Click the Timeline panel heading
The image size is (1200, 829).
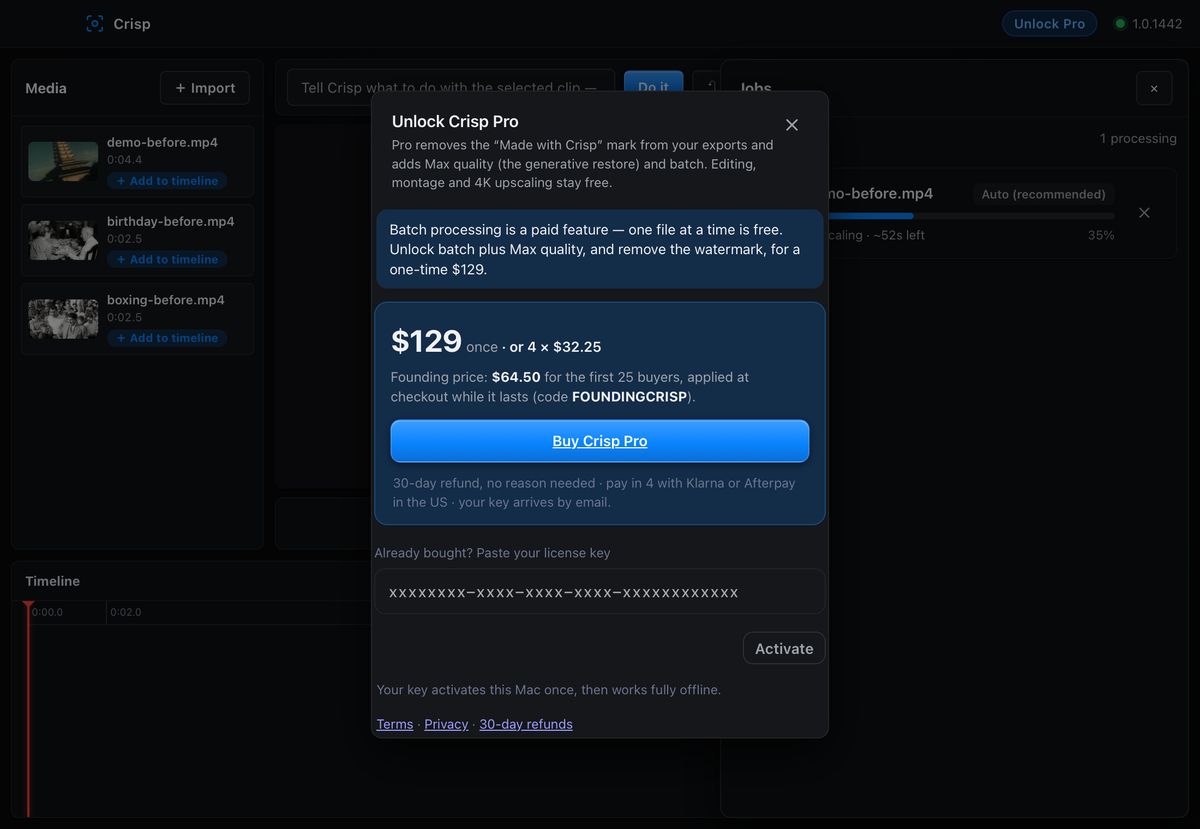click(x=52, y=581)
